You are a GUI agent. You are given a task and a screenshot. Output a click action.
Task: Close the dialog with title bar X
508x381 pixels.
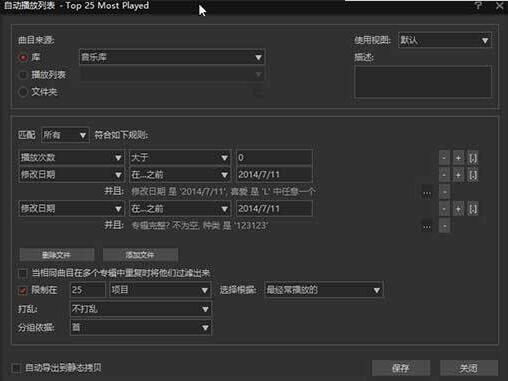pyautogui.click(x=500, y=6)
